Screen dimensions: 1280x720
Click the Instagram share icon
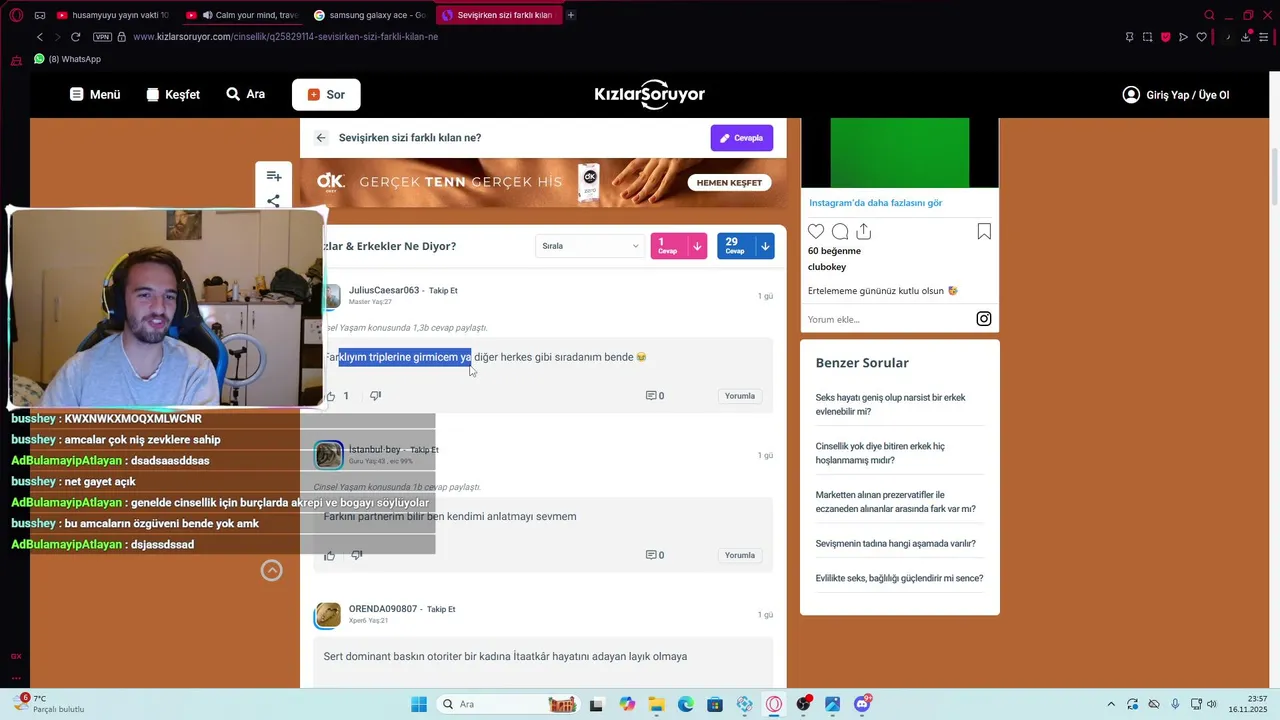click(x=864, y=232)
